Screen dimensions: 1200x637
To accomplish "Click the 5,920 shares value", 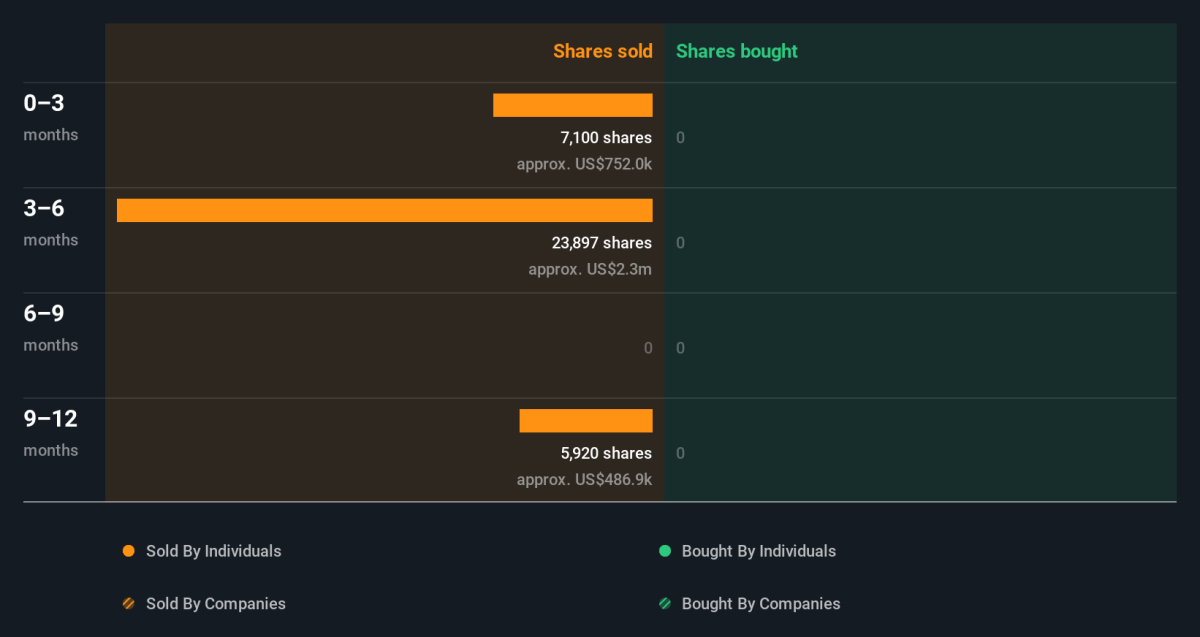I will (x=606, y=454).
